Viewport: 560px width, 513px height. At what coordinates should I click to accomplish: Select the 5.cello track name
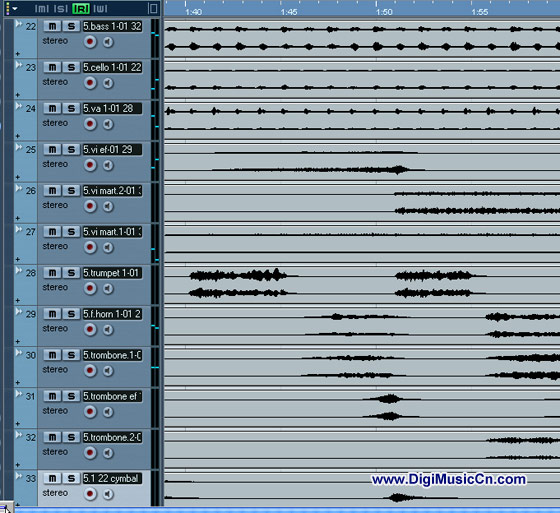[x=112, y=67]
